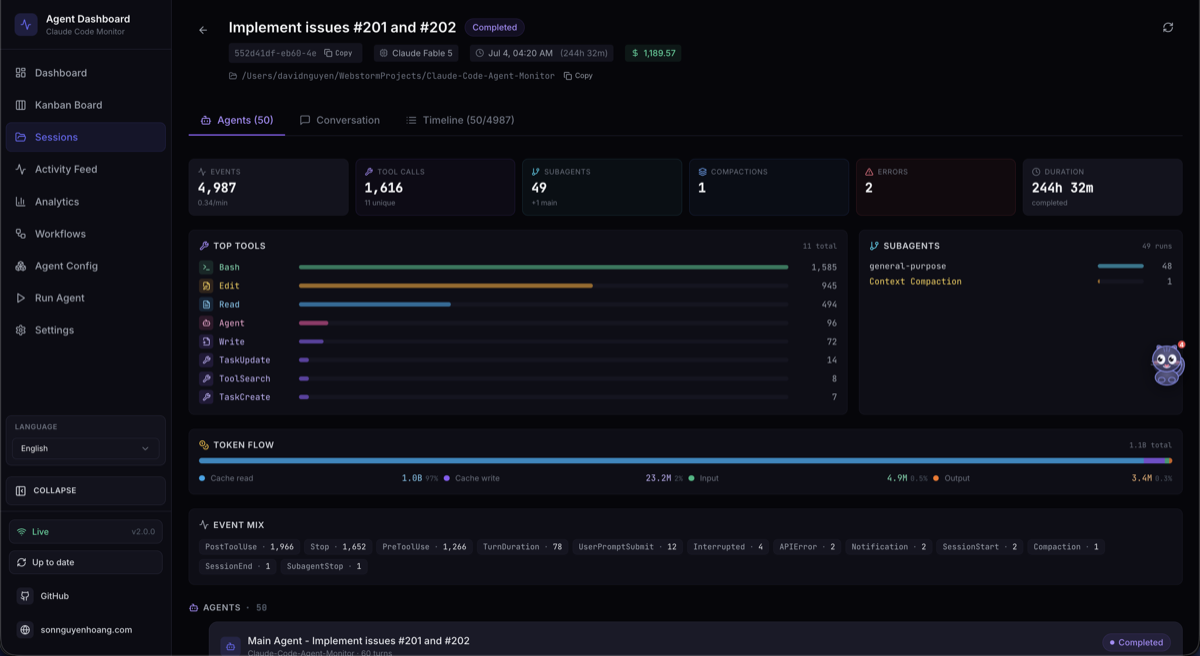Click the TaskCreate wrench icon

point(206,397)
